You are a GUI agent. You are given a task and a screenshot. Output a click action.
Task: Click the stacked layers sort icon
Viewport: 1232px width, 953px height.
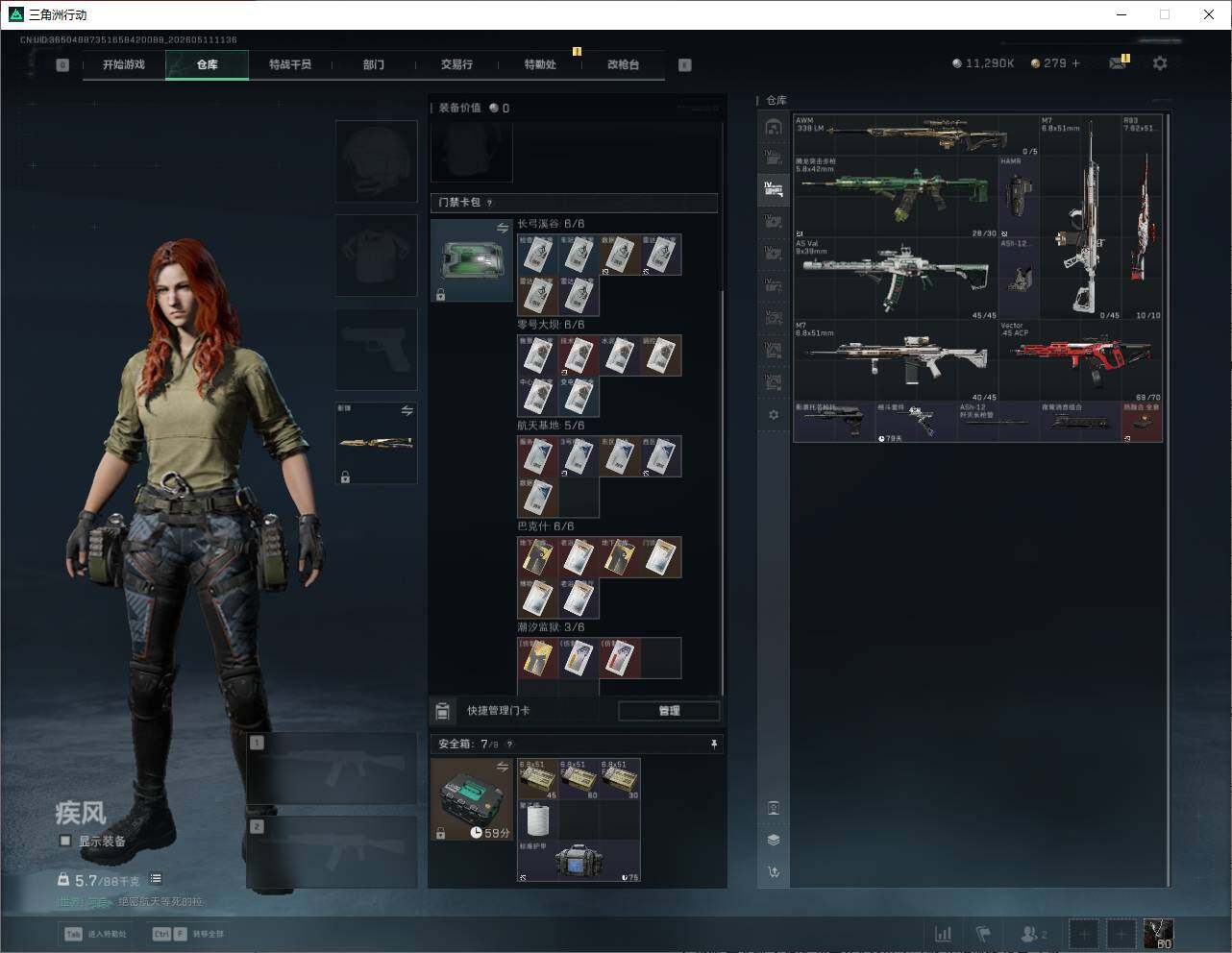coord(774,840)
